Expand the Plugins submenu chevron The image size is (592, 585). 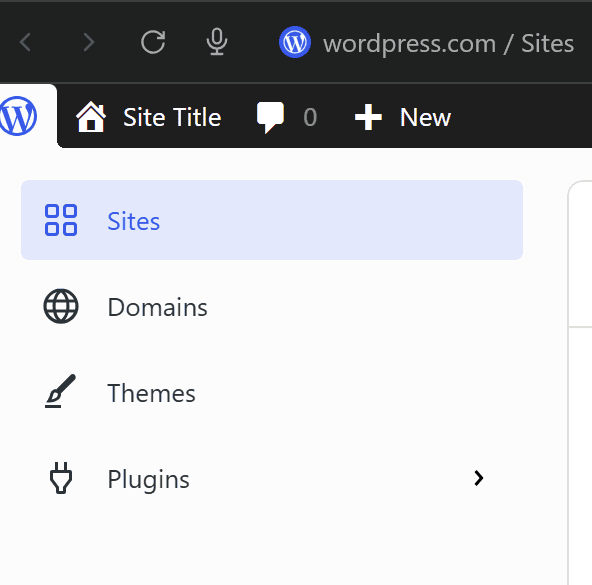pyautogui.click(x=479, y=478)
